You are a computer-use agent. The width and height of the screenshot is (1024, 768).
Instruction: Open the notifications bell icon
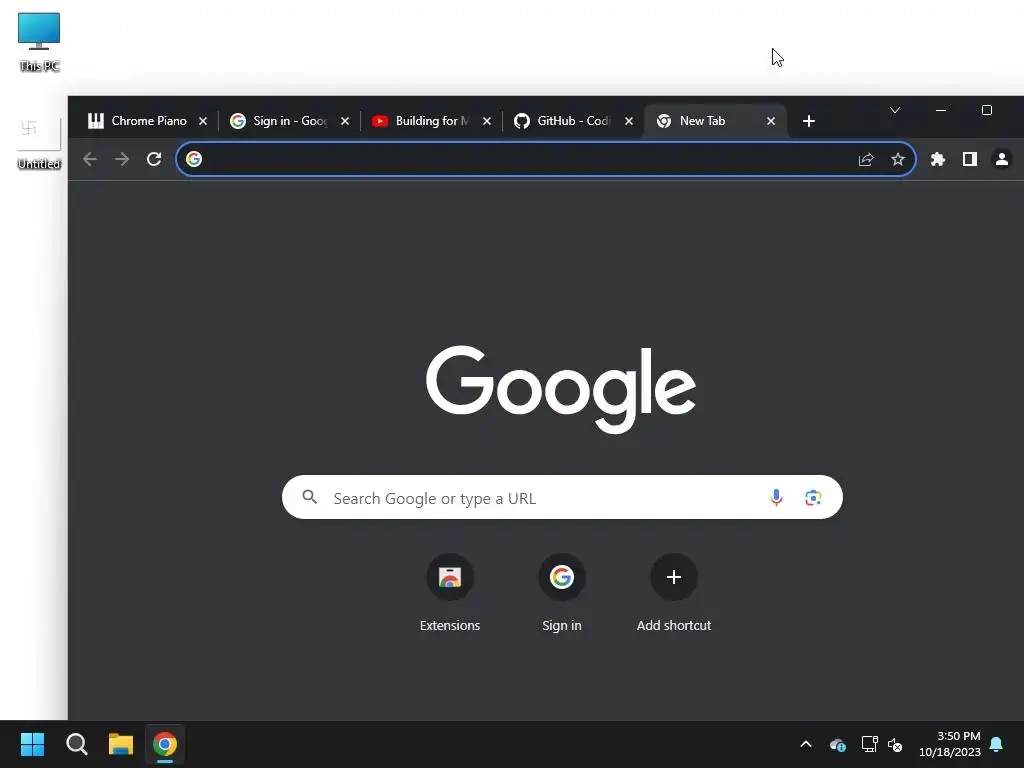point(997,744)
